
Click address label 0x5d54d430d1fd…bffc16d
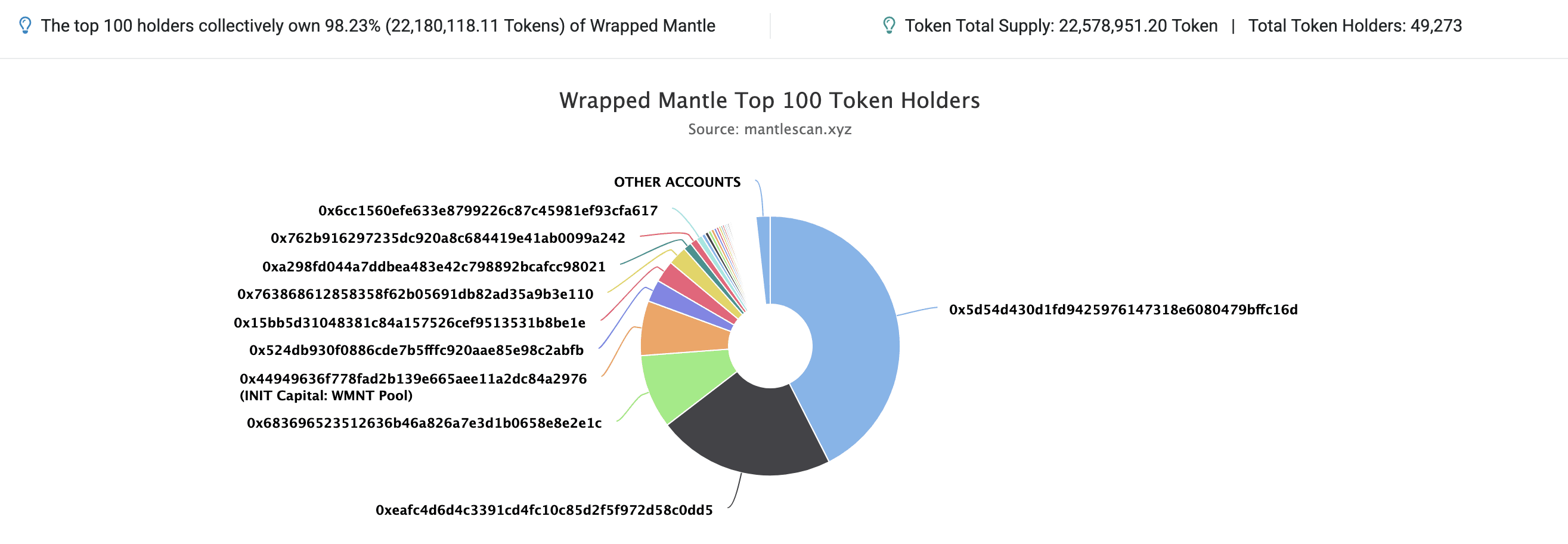tap(1123, 310)
